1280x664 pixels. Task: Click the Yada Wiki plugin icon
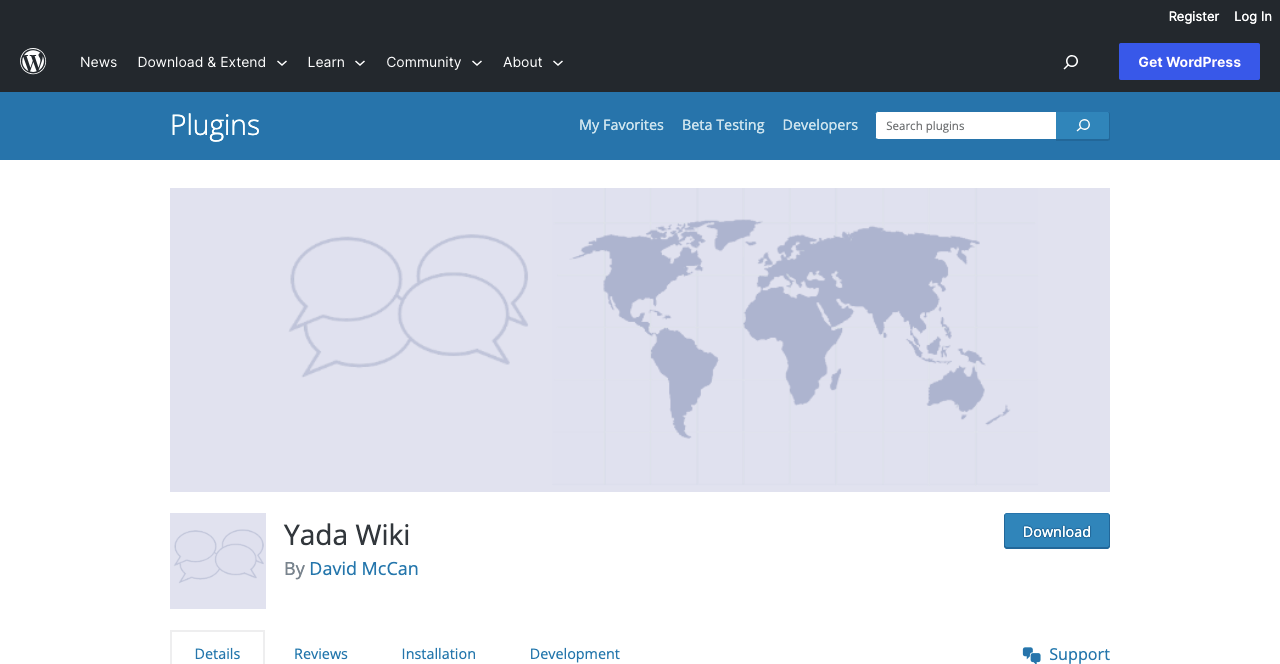(x=218, y=561)
